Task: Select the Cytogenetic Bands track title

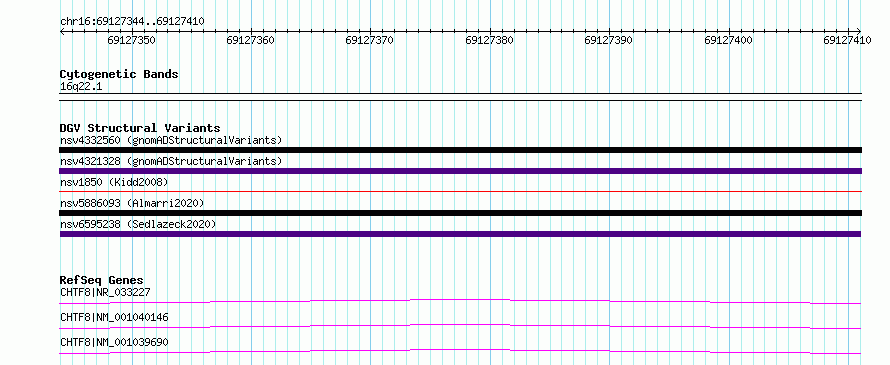Action: (x=119, y=74)
